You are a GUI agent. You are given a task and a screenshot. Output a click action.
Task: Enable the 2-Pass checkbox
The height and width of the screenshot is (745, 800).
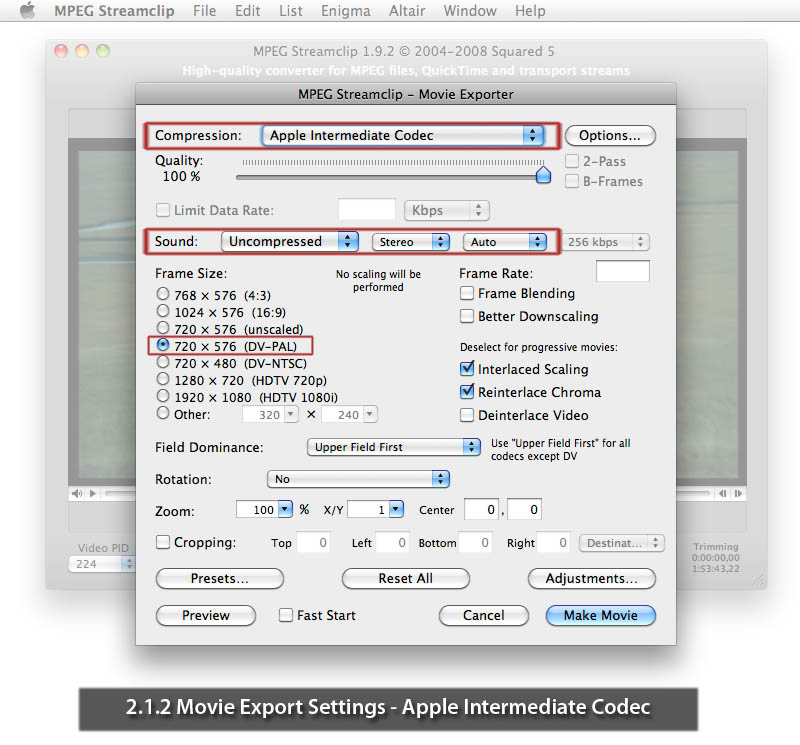pos(572,161)
